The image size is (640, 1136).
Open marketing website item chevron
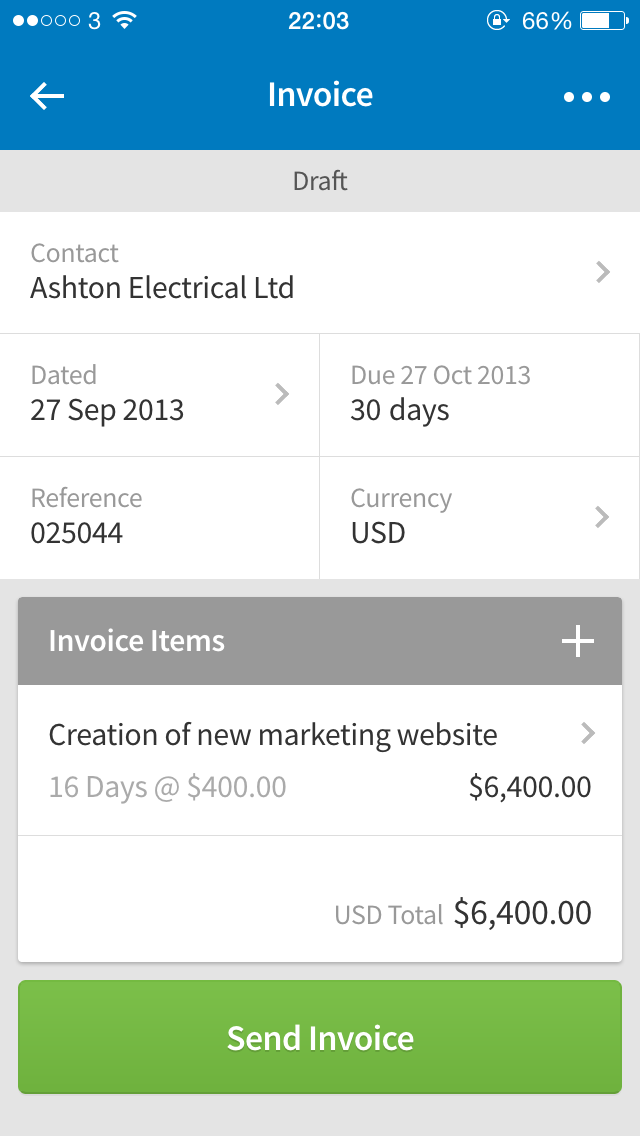pyautogui.click(x=588, y=734)
